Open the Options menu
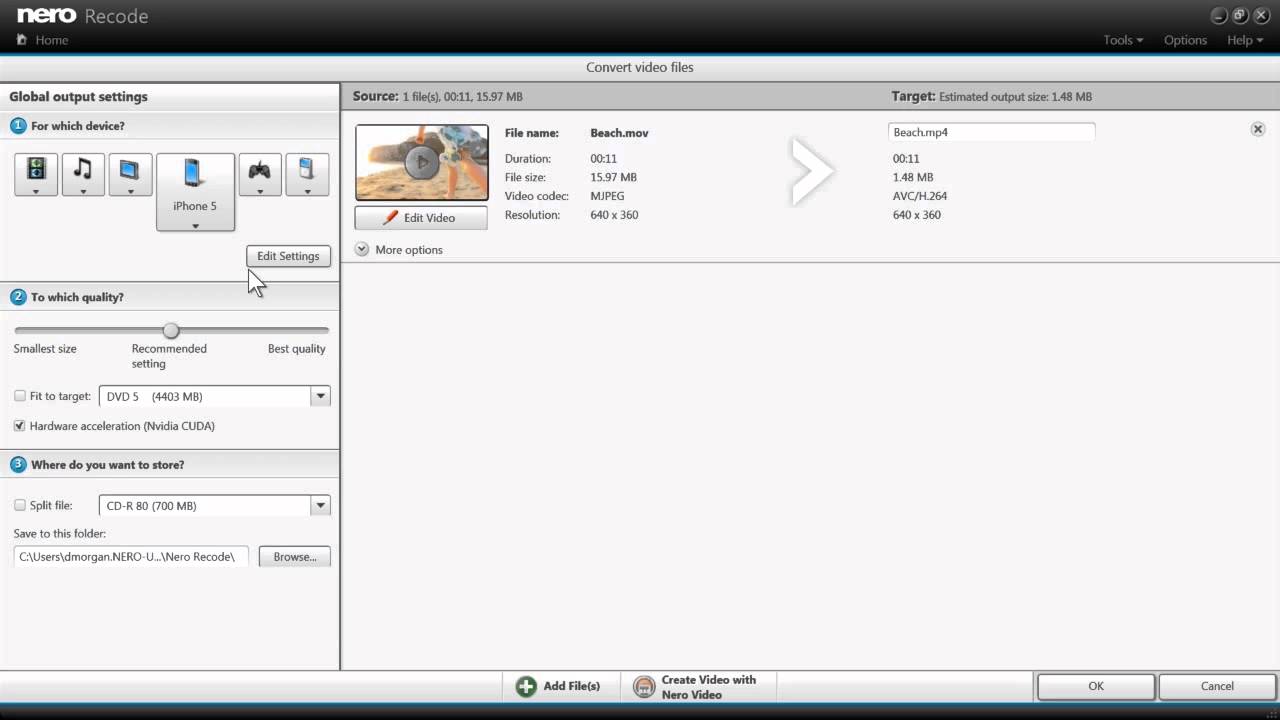1280x720 pixels. point(1185,40)
